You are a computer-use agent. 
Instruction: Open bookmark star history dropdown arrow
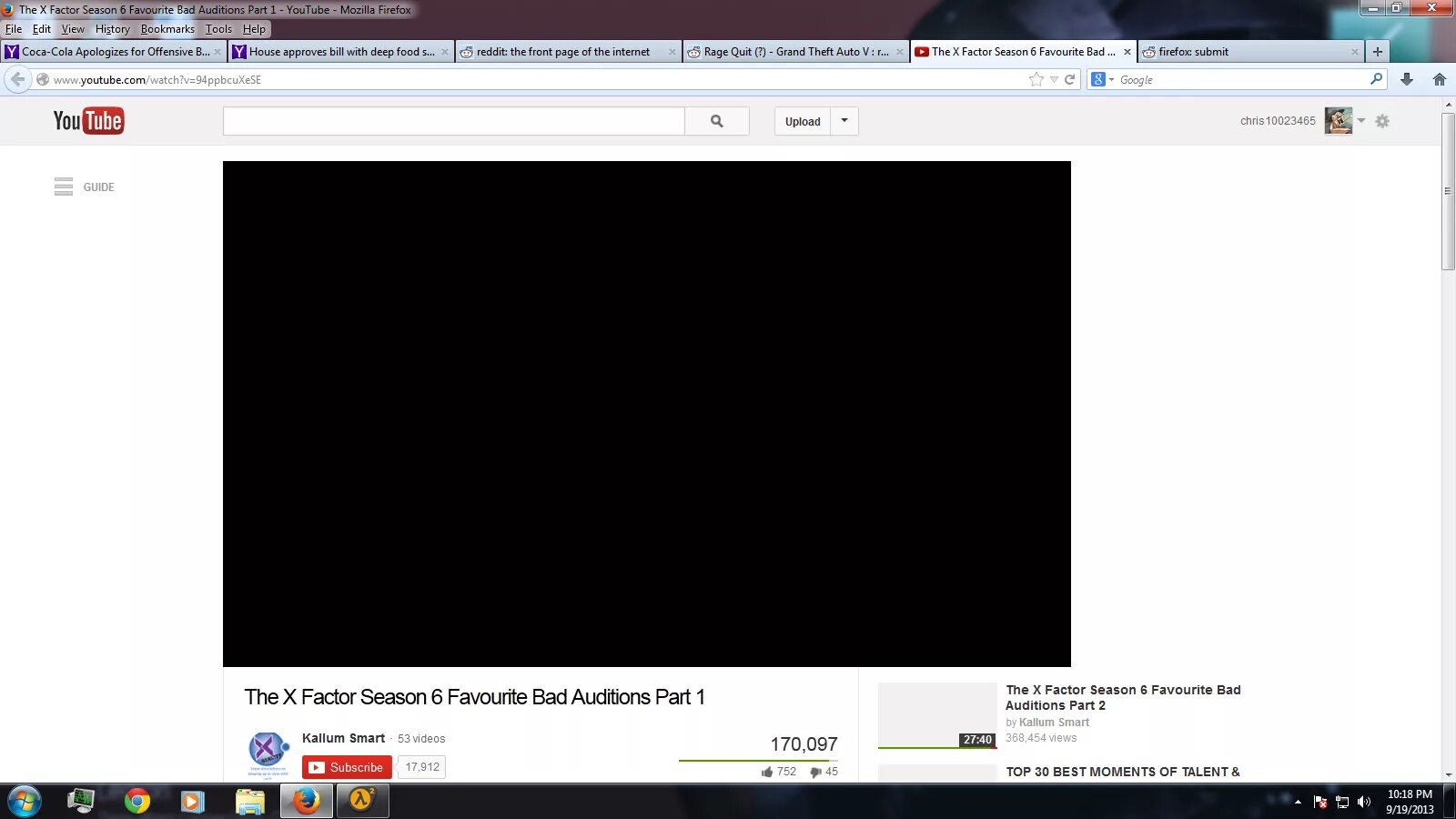(x=1054, y=79)
